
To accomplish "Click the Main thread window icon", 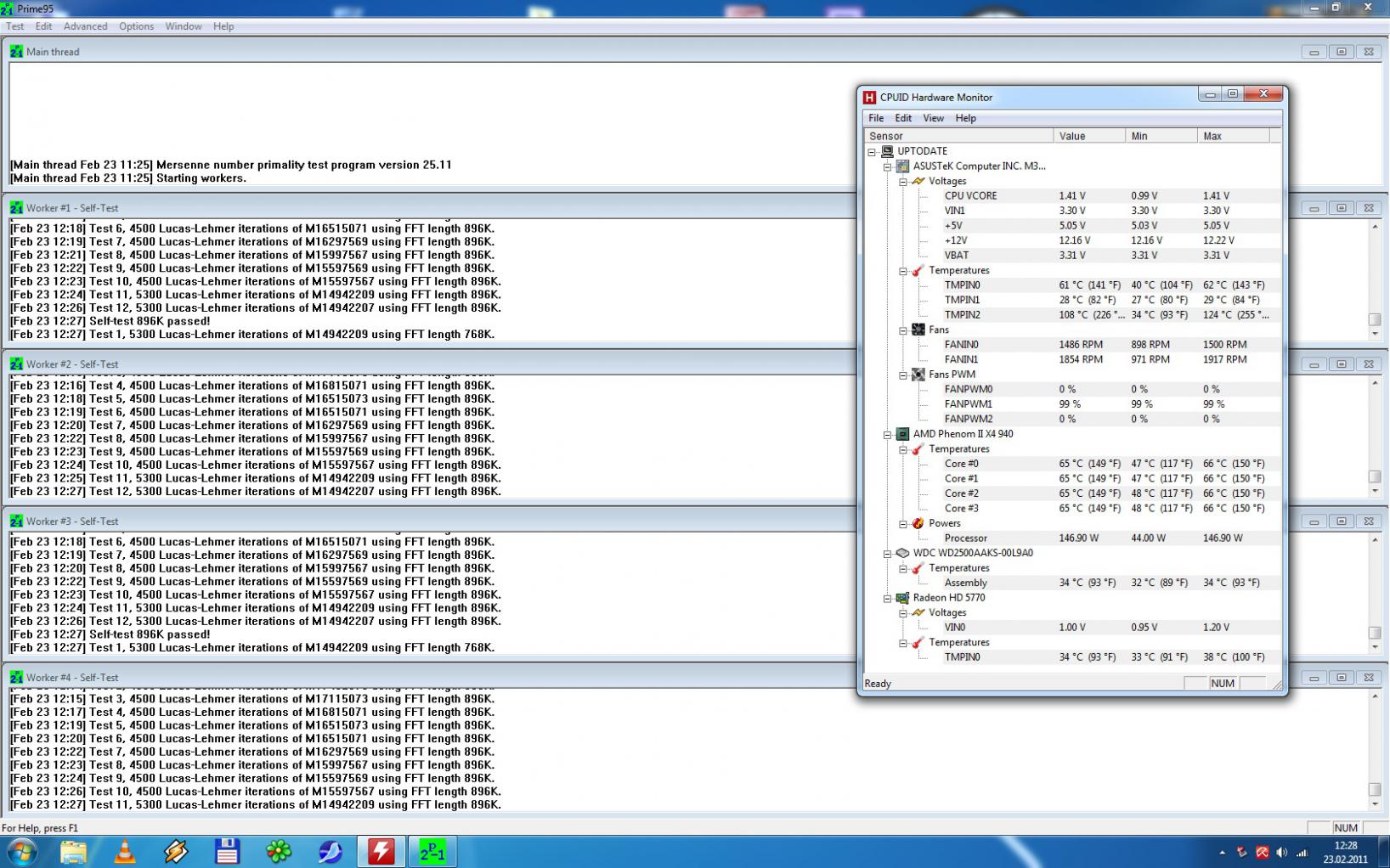I will pyautogui.click(x=16, y=52).
